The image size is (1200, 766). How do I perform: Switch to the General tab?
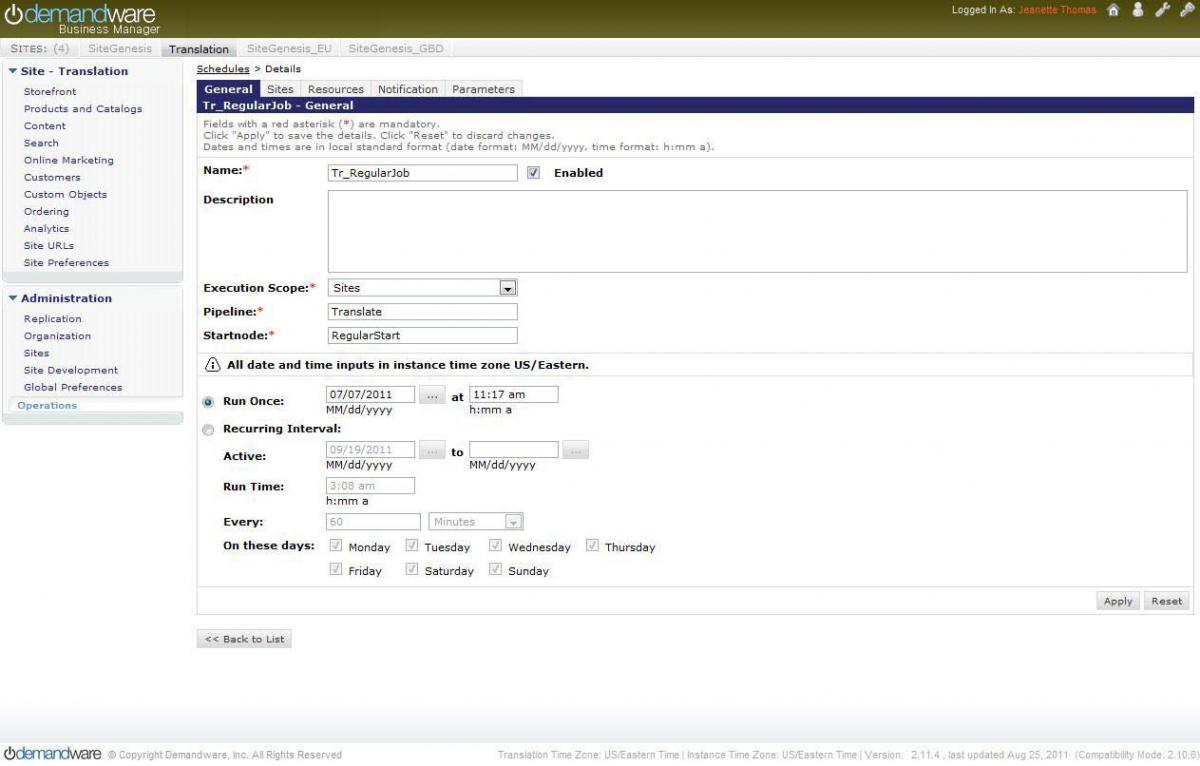tap(228, 89)
